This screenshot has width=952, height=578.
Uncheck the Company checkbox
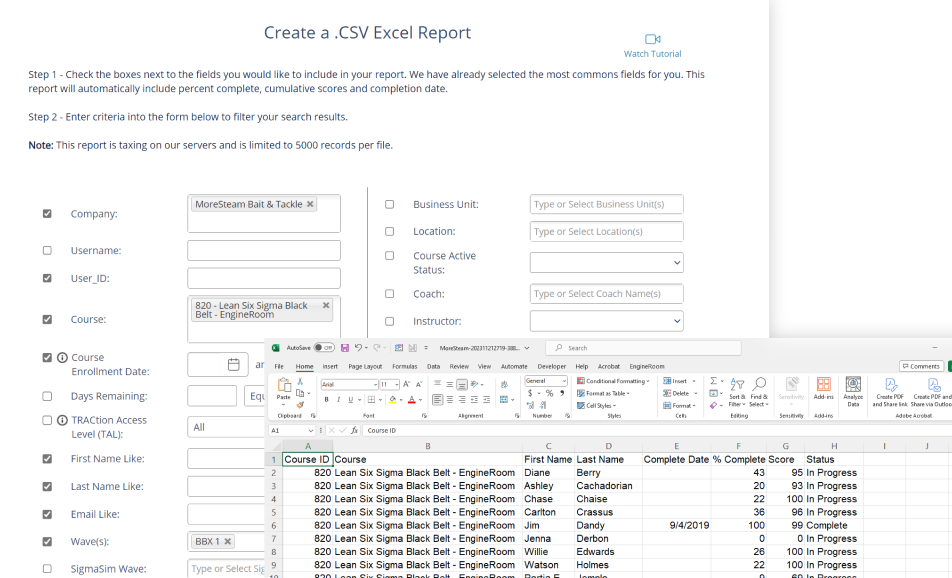[47, 214]
